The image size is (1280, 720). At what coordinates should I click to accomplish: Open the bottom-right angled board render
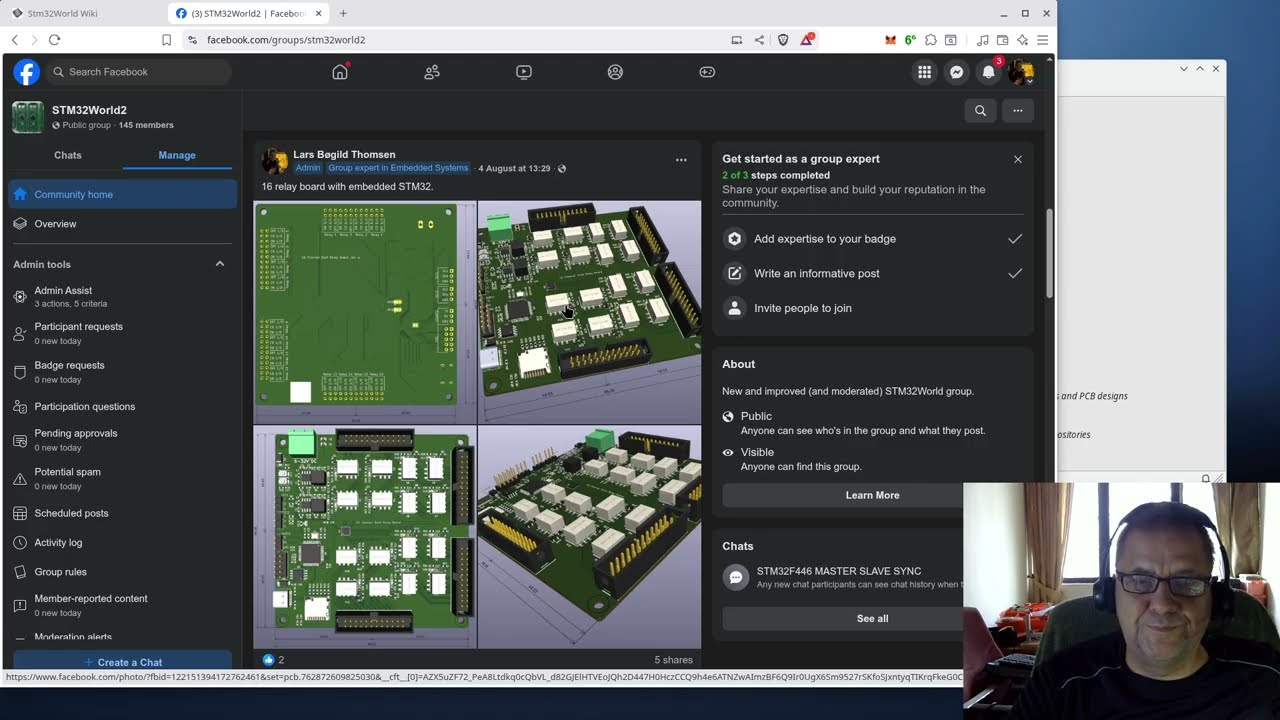pyautogui.click(x=590, y=538)
